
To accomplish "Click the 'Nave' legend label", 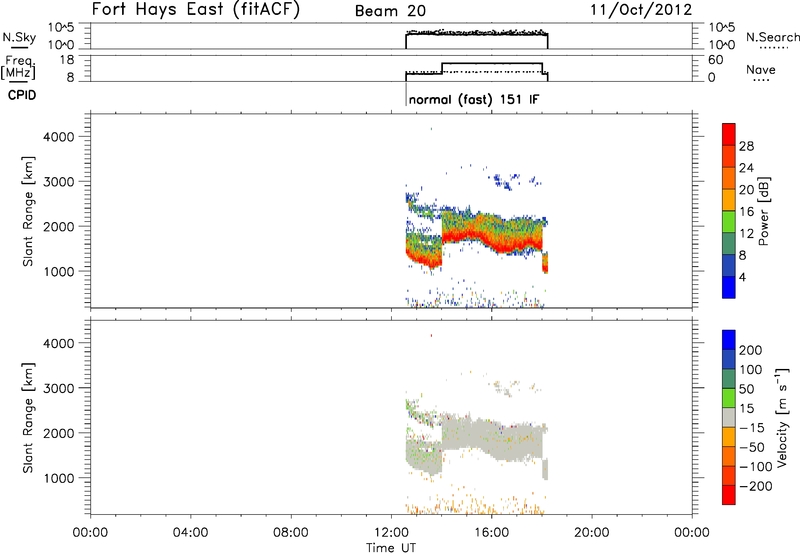I will click(761, 69).
